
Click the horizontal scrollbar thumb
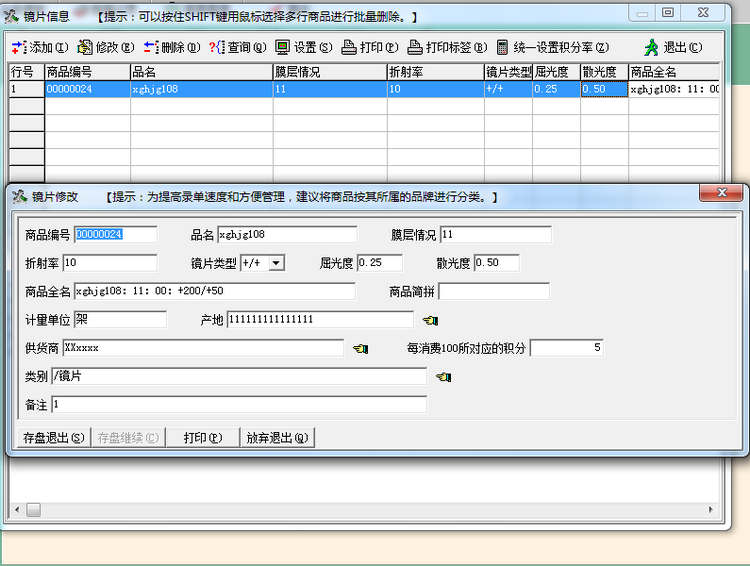tap(33, 510)
